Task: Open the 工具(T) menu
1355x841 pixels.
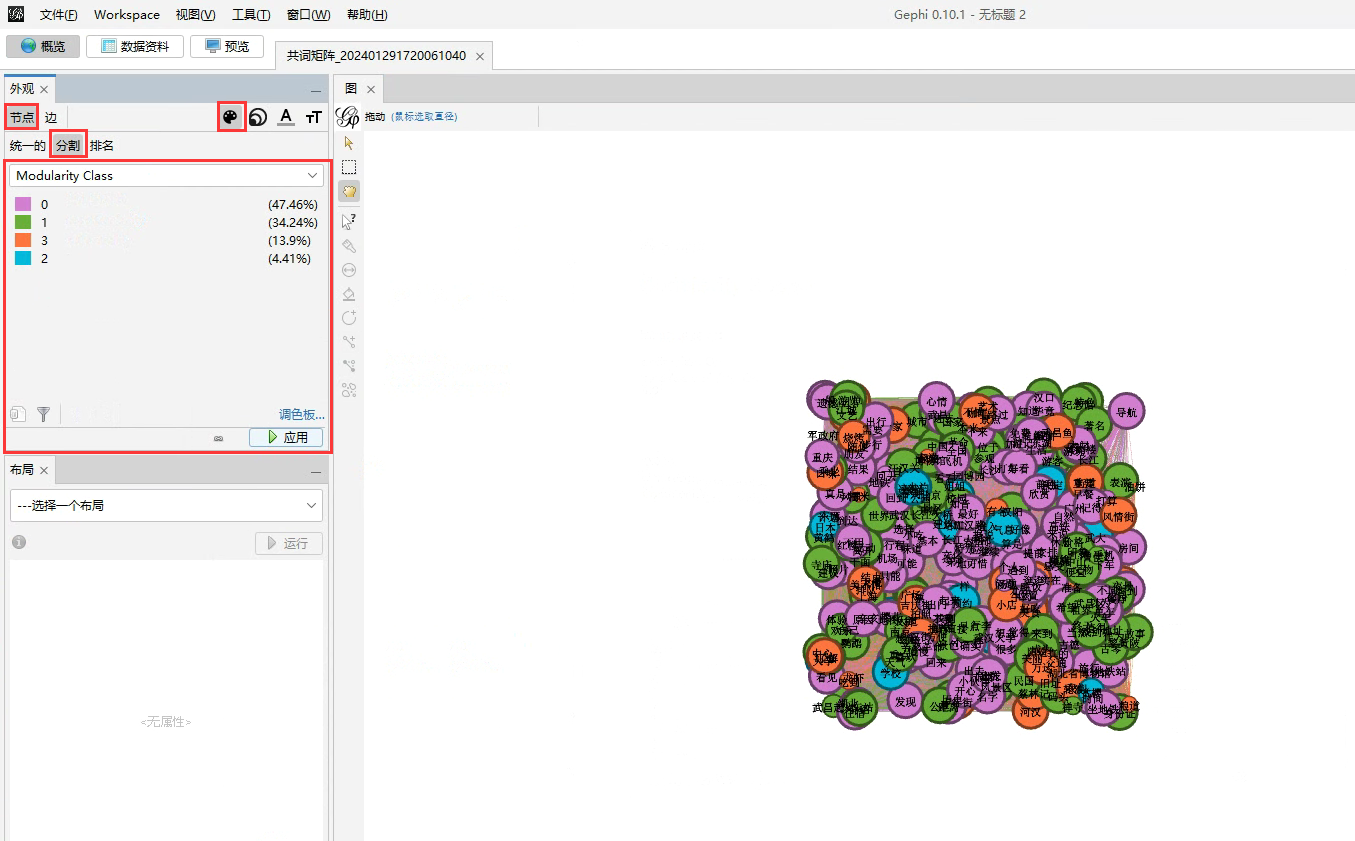Action: 251,15
